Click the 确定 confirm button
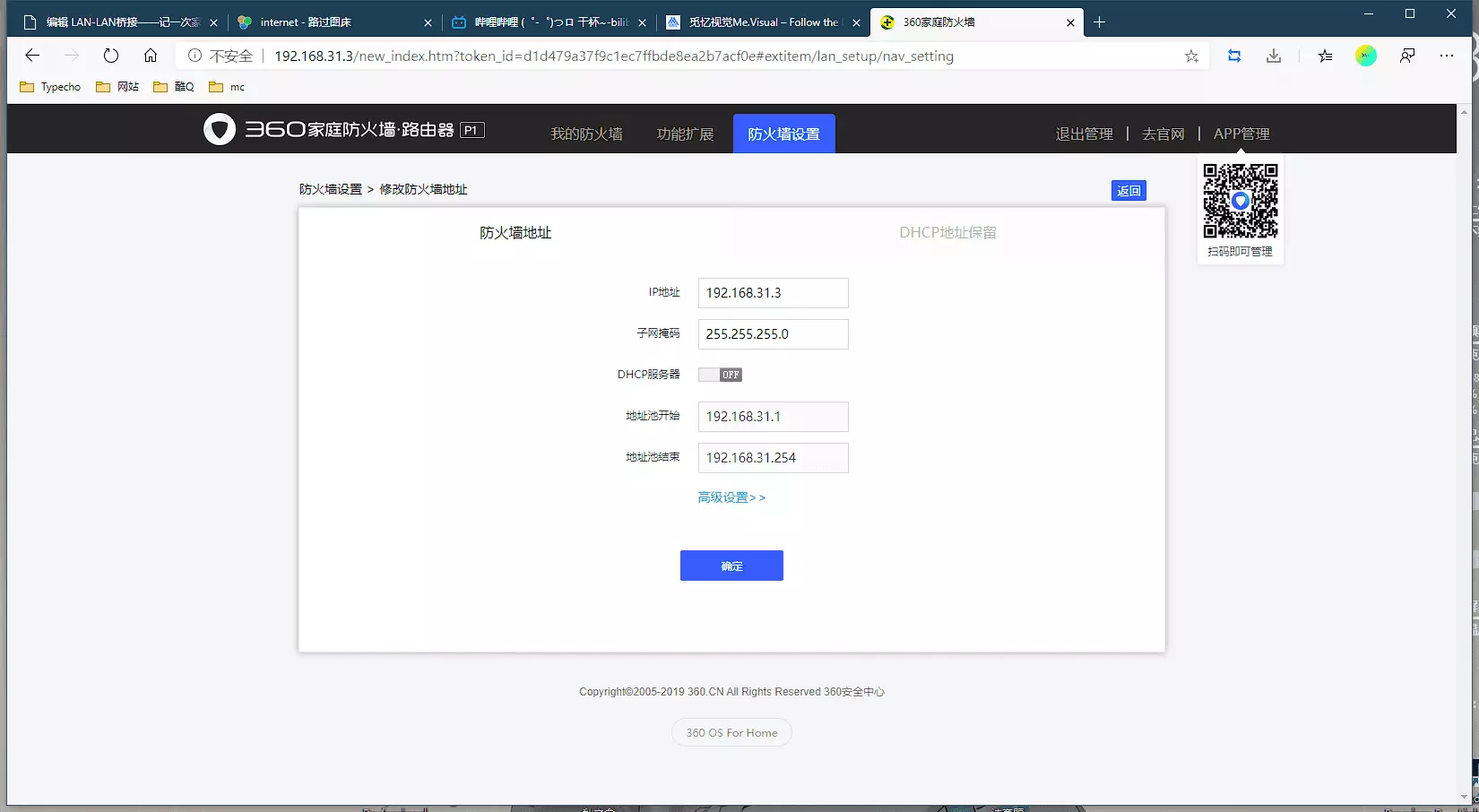The image size is (1479, 812). pos(731,566)
